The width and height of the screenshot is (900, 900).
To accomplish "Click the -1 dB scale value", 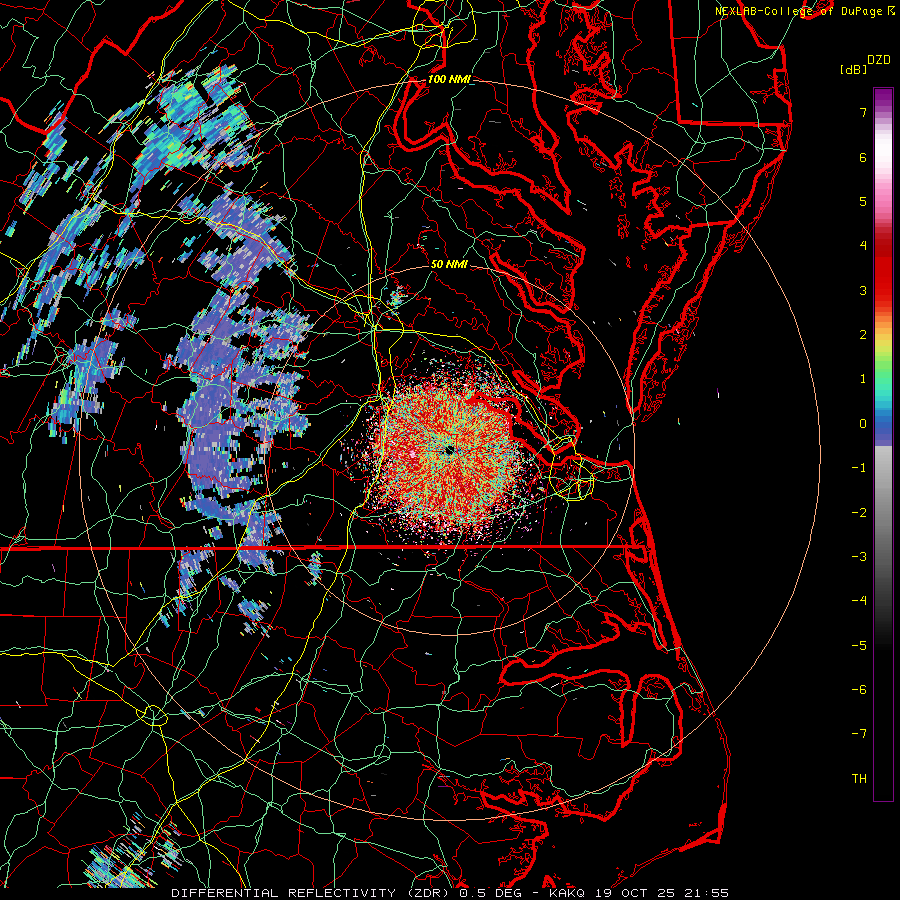I will pyautogui.click(x=859, y=468).
